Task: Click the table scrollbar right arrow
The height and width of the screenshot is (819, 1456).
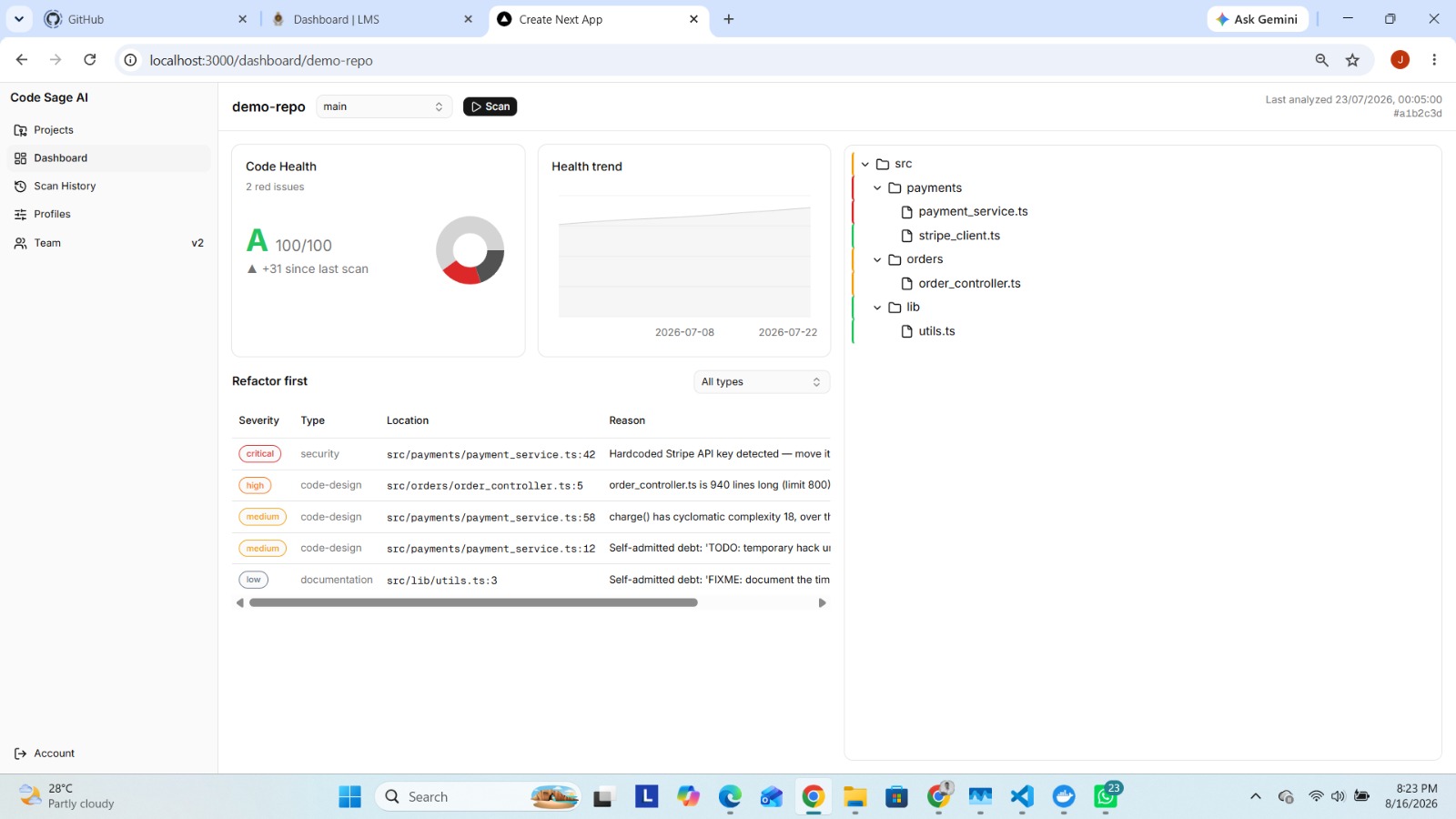Action: click(823, 603)
